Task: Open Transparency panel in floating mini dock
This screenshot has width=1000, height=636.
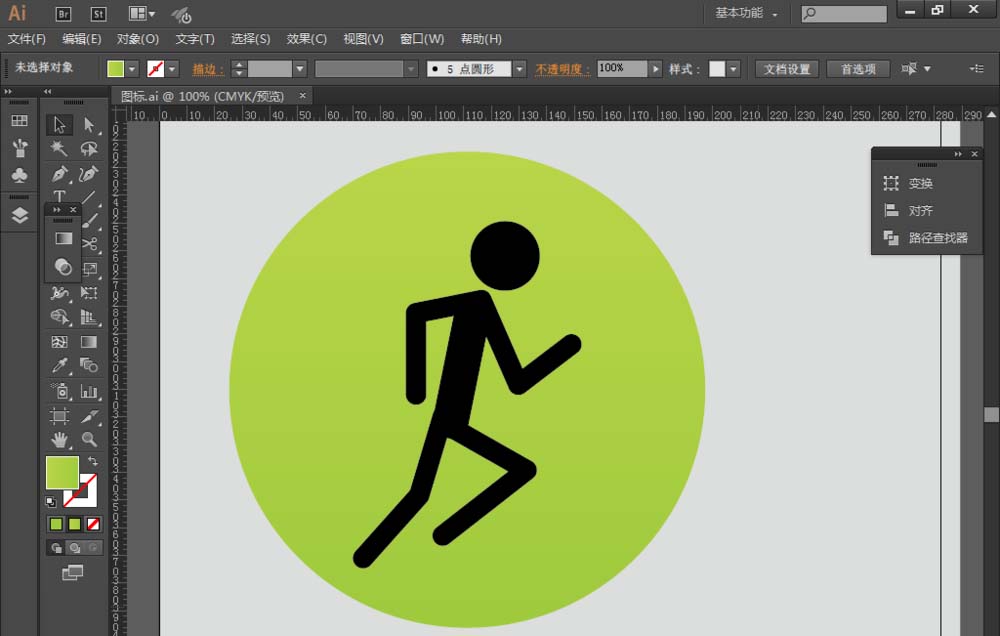Action: 62,267
